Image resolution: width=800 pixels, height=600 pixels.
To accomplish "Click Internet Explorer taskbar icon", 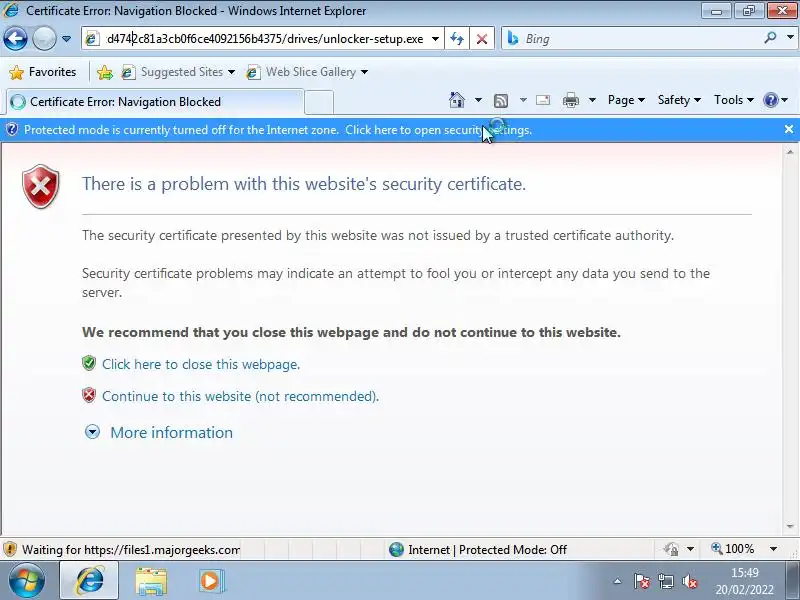I will click(x=90, y=581).
